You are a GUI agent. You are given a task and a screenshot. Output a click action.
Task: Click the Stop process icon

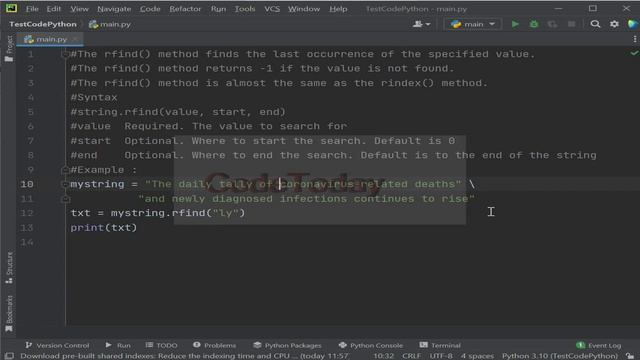pos(571,24)
